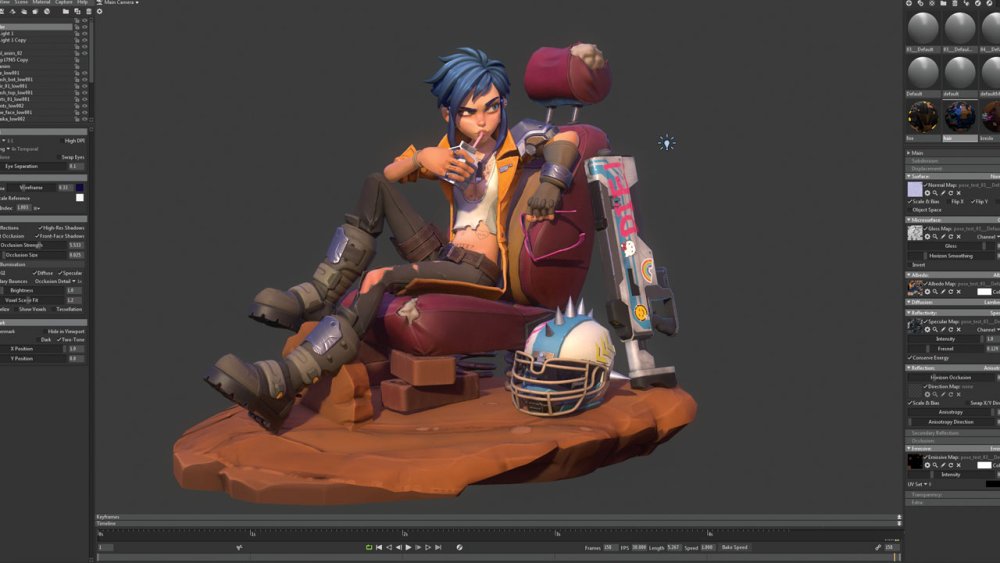Toggle visibility eye for Light 1 Copy
Viewport: 1000px width, 563px height.
pyautogui.click(x=85, y=40)
